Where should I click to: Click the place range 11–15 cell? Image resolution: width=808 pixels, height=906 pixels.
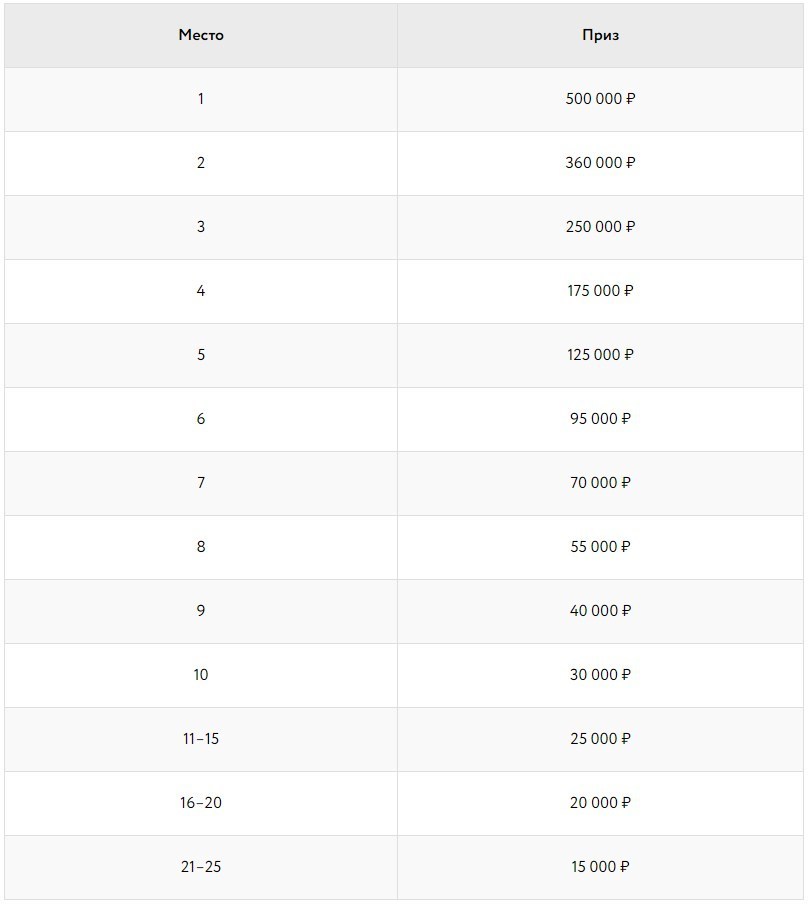coord(201,739)
